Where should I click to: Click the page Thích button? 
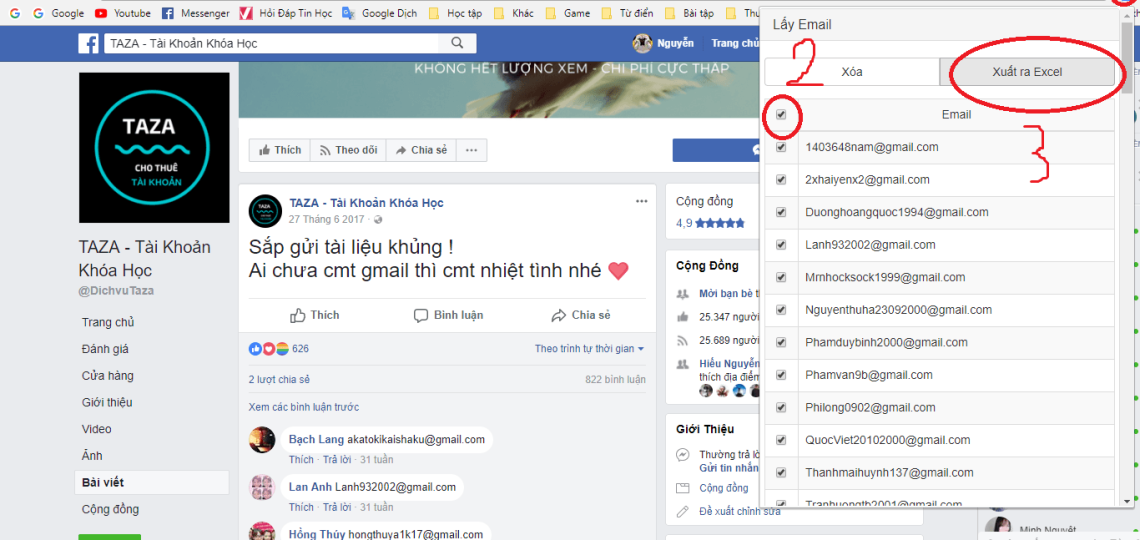(280, 150)
